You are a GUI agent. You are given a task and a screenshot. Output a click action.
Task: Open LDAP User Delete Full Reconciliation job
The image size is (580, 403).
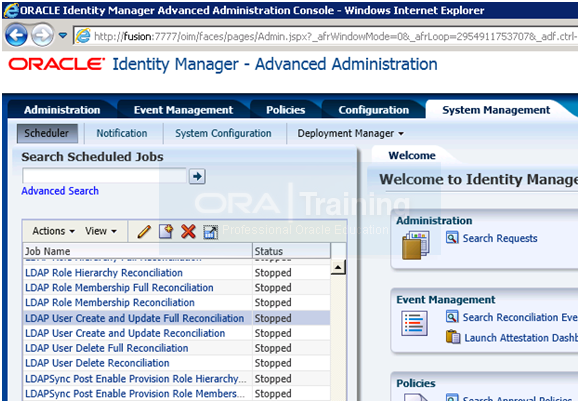(x=107, y=348)
